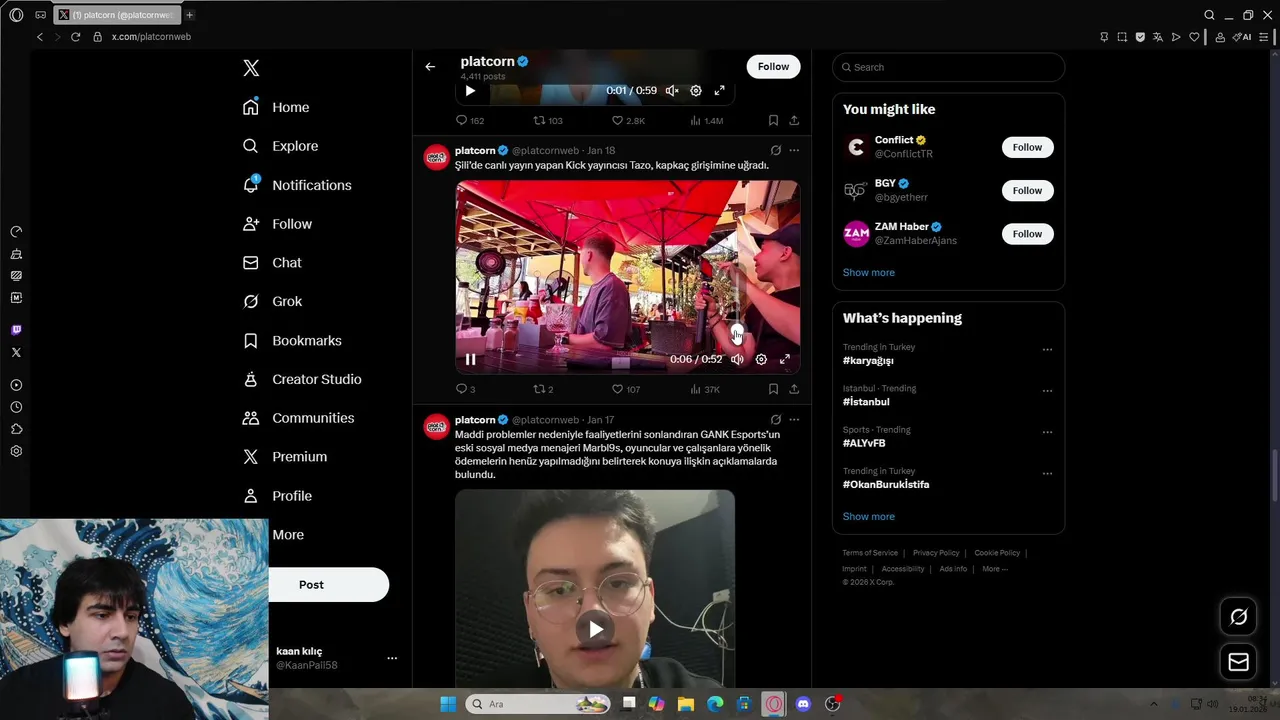The width and height of the screenshot is (1280, 720).
Task: Unmute the top video 0:01 / 0:59
Action: coord(672,91)
